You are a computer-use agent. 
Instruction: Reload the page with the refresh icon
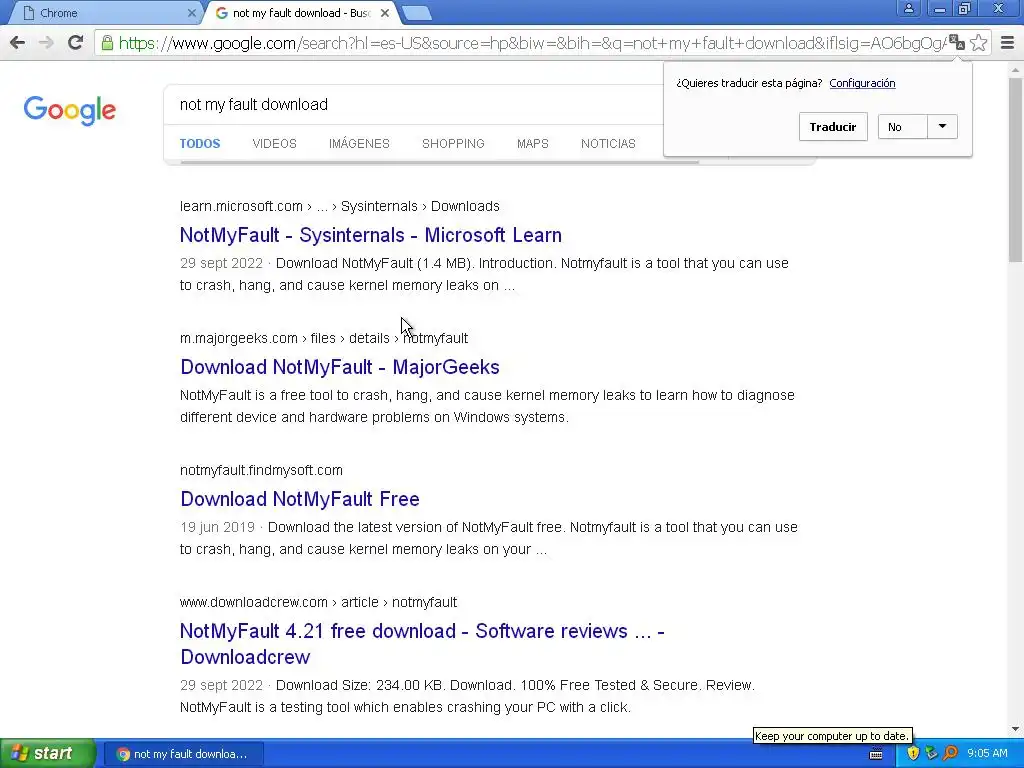click(76, 43)
